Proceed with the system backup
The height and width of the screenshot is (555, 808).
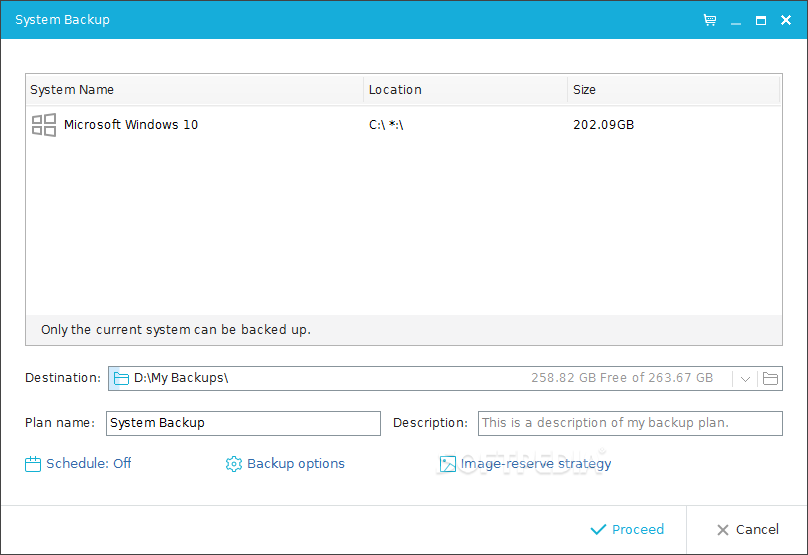point(627,530)
